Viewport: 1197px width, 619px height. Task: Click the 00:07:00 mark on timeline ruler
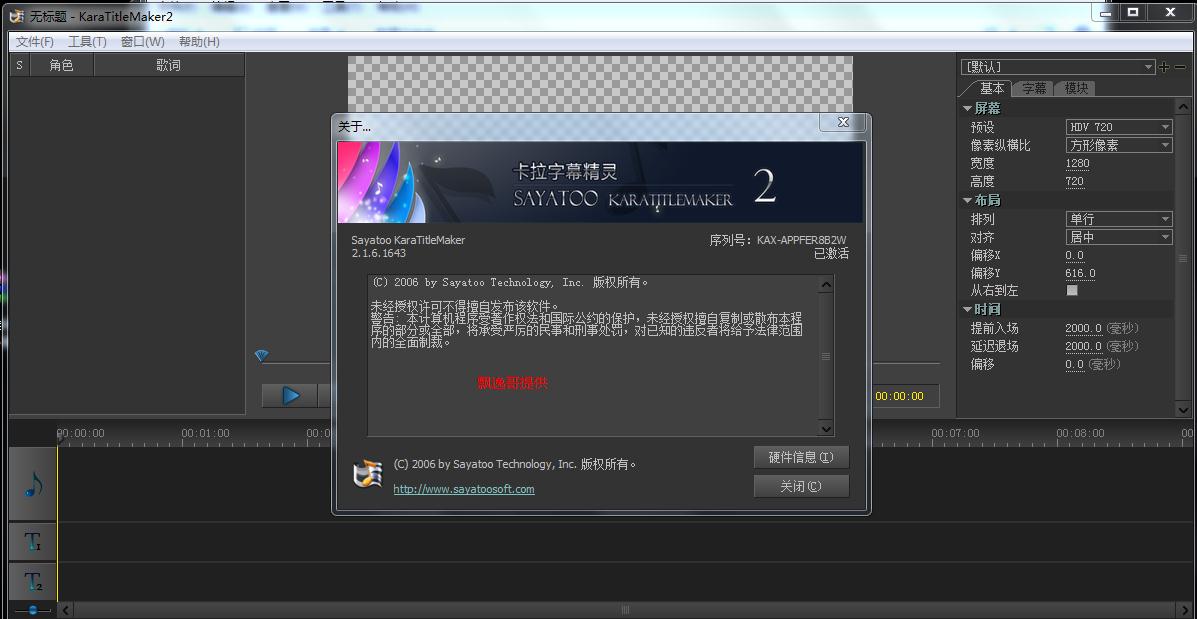[955, 433]
